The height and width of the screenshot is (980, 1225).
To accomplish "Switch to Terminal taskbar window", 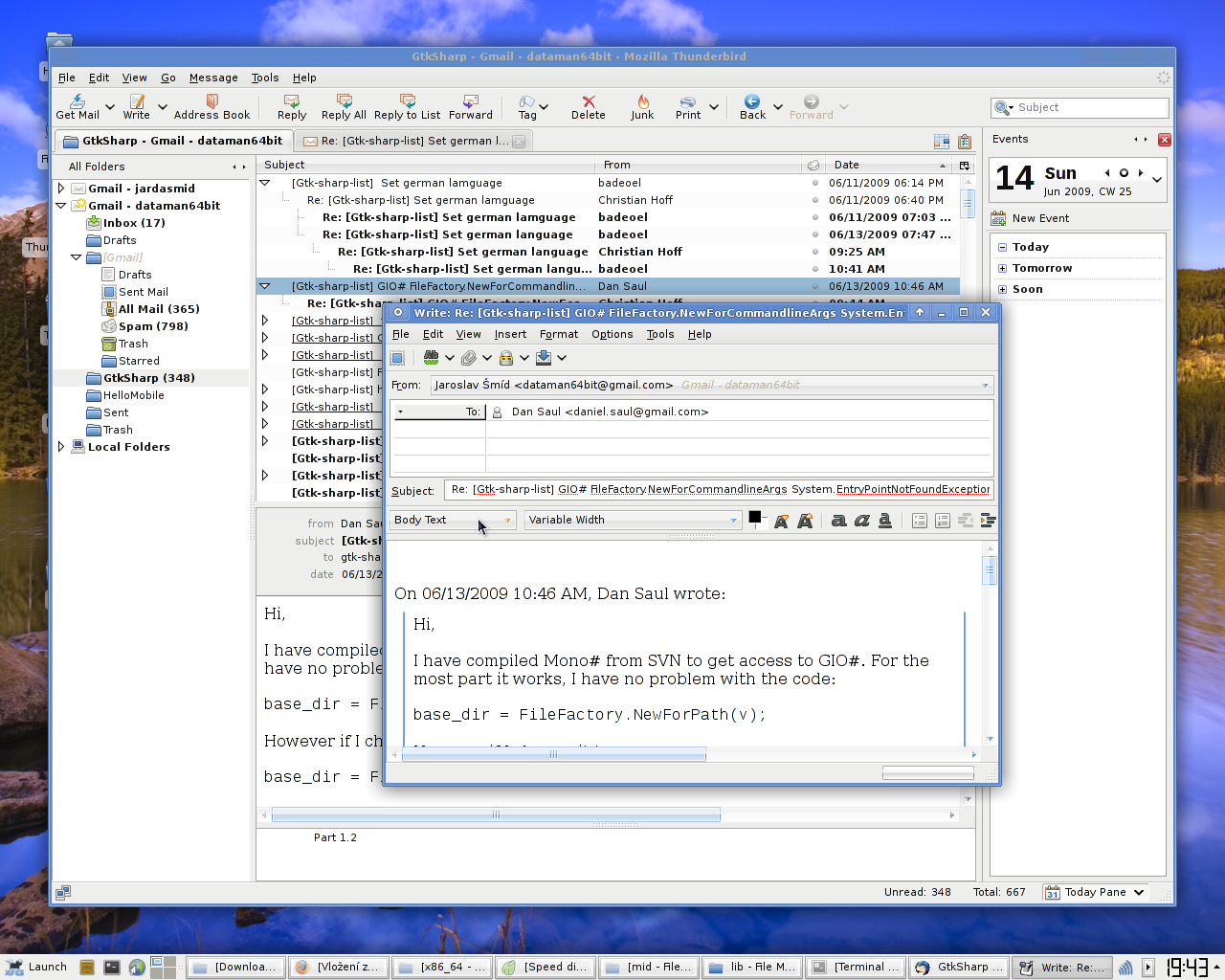I will (x=856, y=967).
